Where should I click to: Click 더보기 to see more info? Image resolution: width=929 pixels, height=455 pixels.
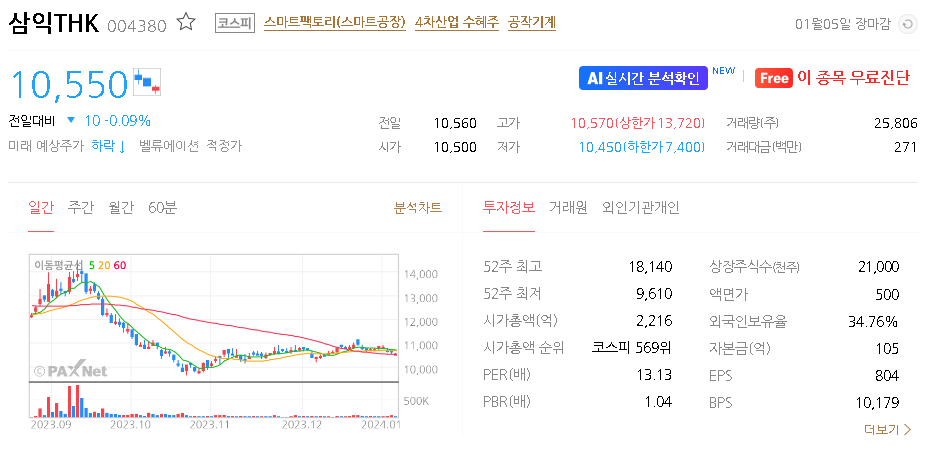888,430
